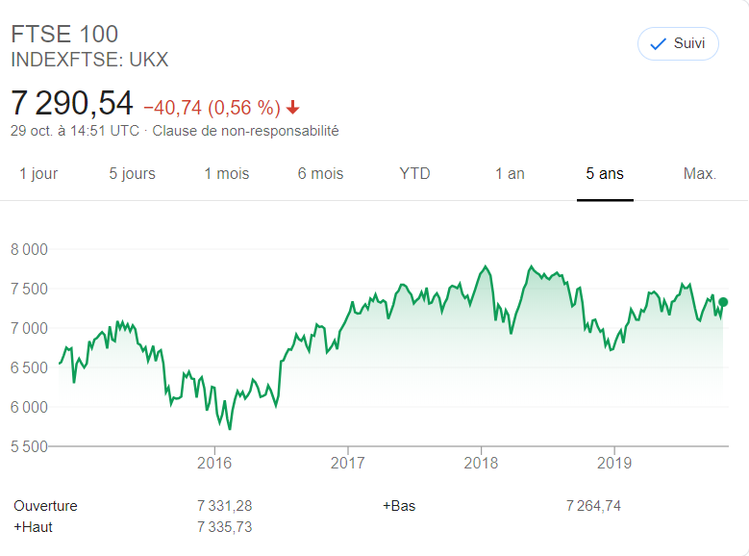The height and width of the screenshot is (556, 749).
Task: Click the FTSE 100 title
Action: [x=64, y=34]
